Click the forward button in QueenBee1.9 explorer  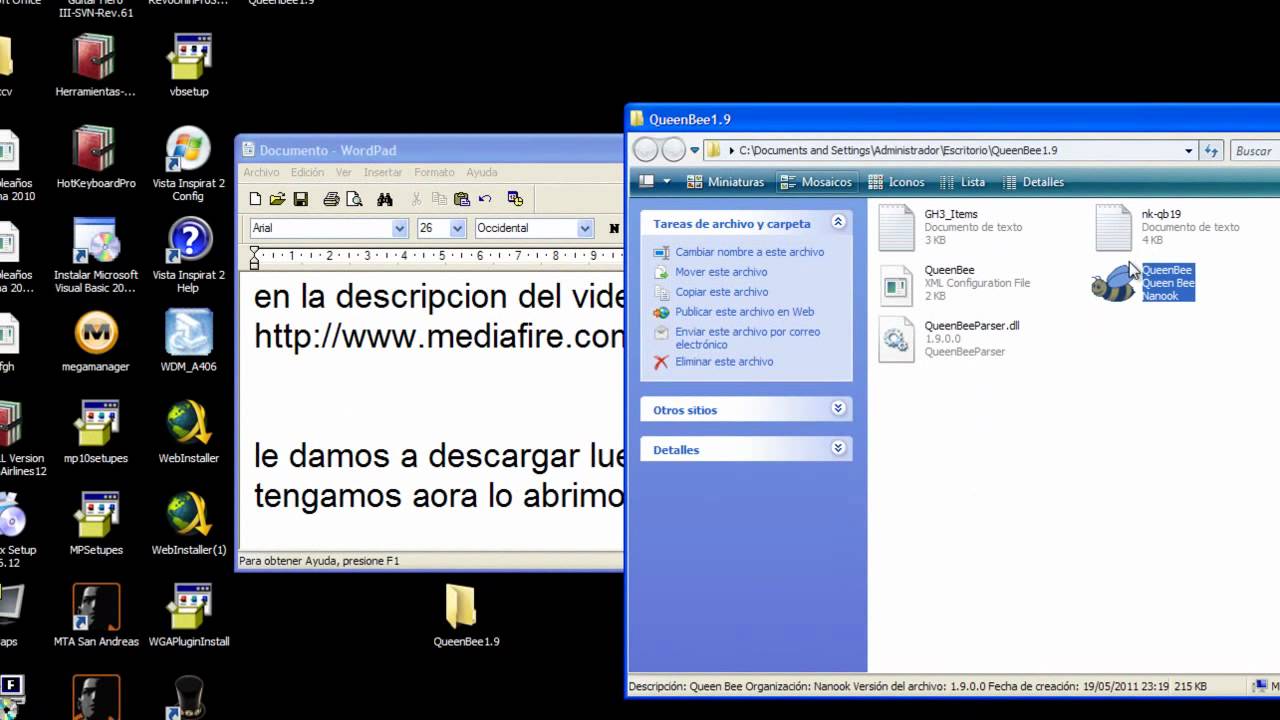click(x=673, y=150)
